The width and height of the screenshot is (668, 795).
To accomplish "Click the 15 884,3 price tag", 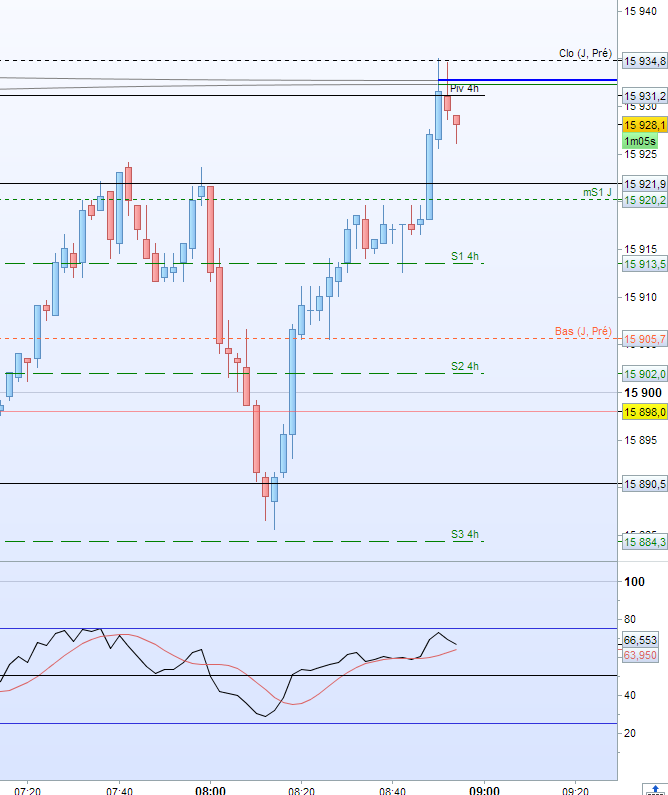I will coord(645,542).
